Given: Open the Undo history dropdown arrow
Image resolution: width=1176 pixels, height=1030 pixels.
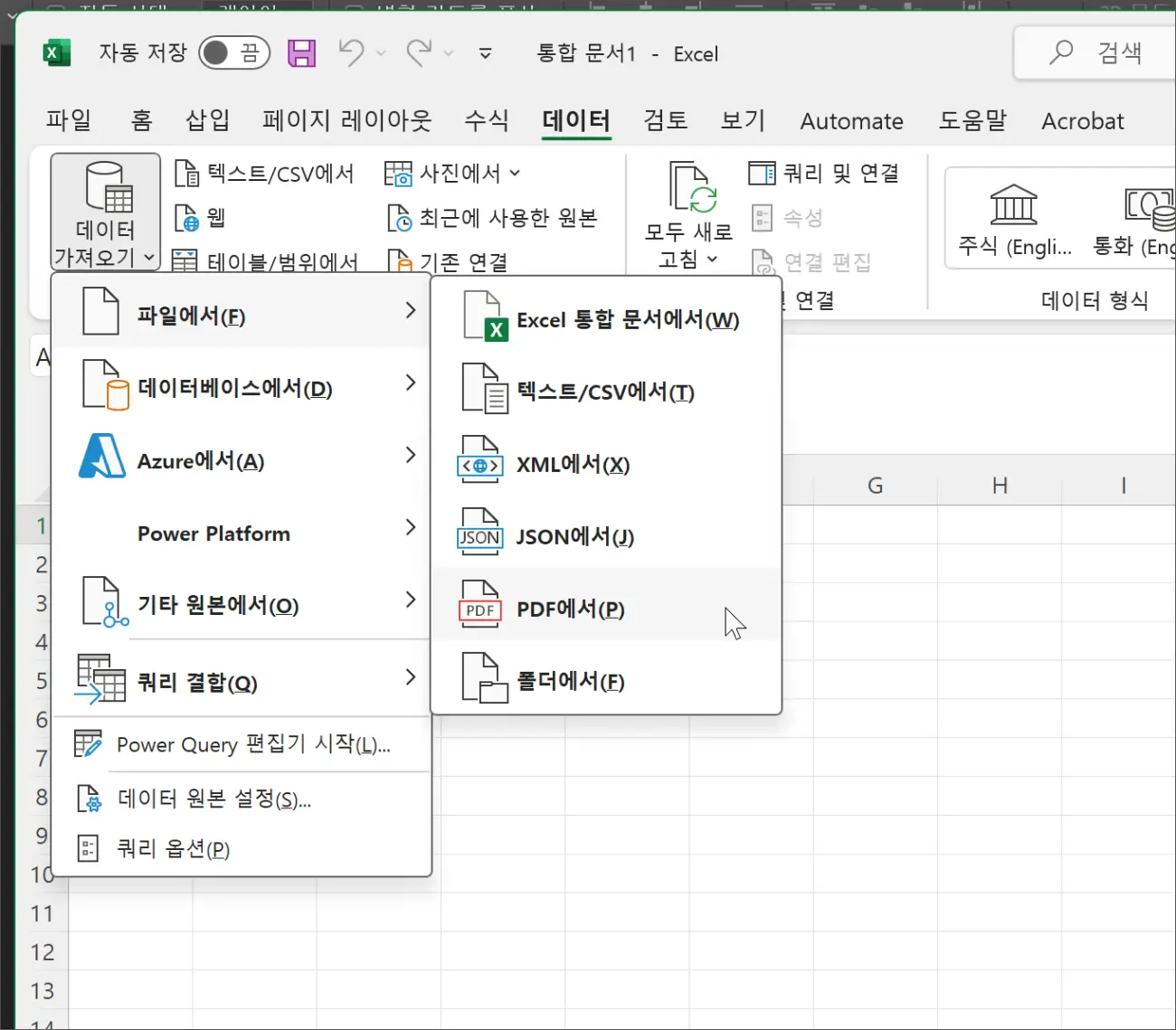Looking at the screenshot, I should (x=381, y=53).
